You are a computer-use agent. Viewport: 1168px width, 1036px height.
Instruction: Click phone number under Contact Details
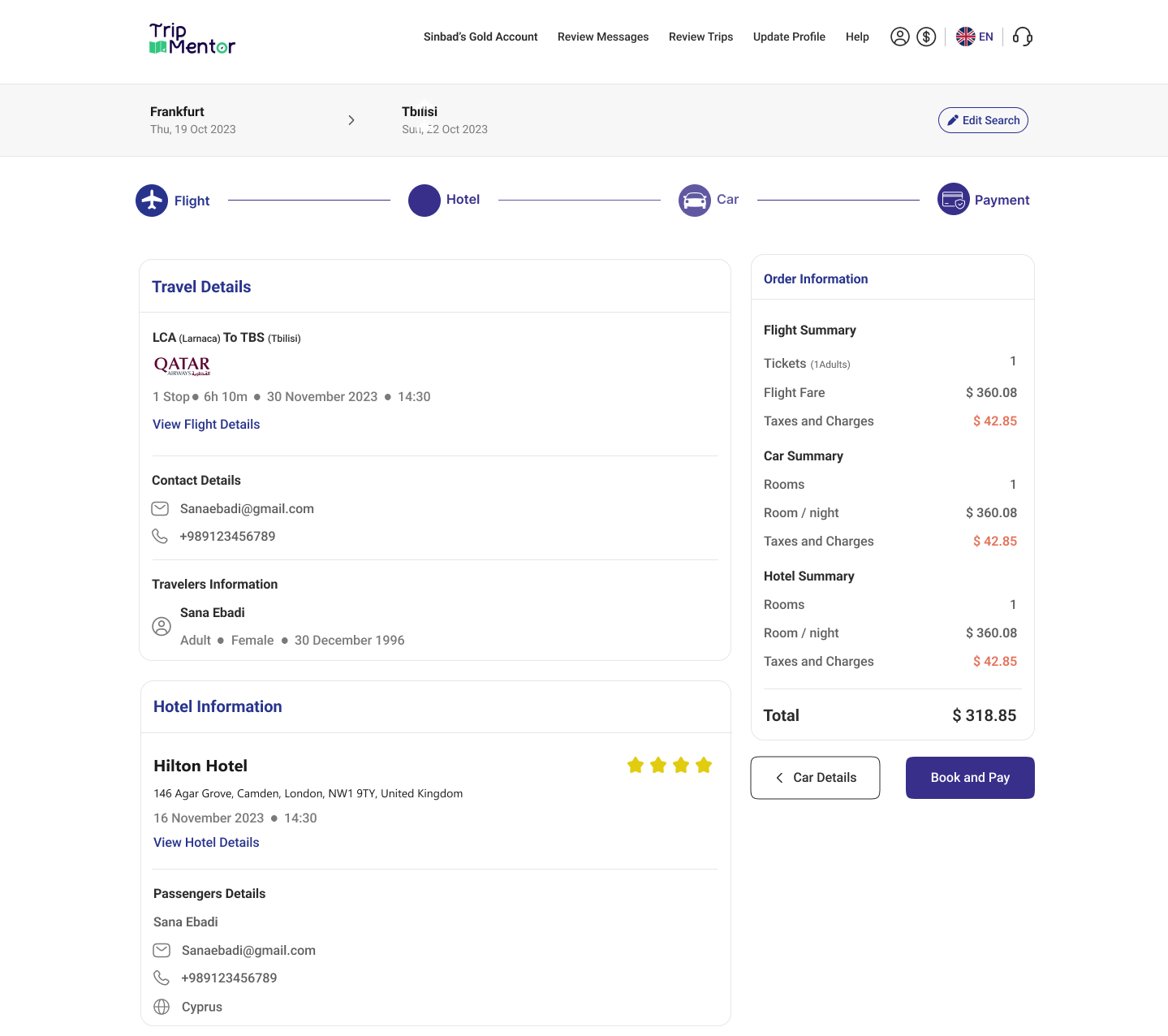(x=227, y=536)
